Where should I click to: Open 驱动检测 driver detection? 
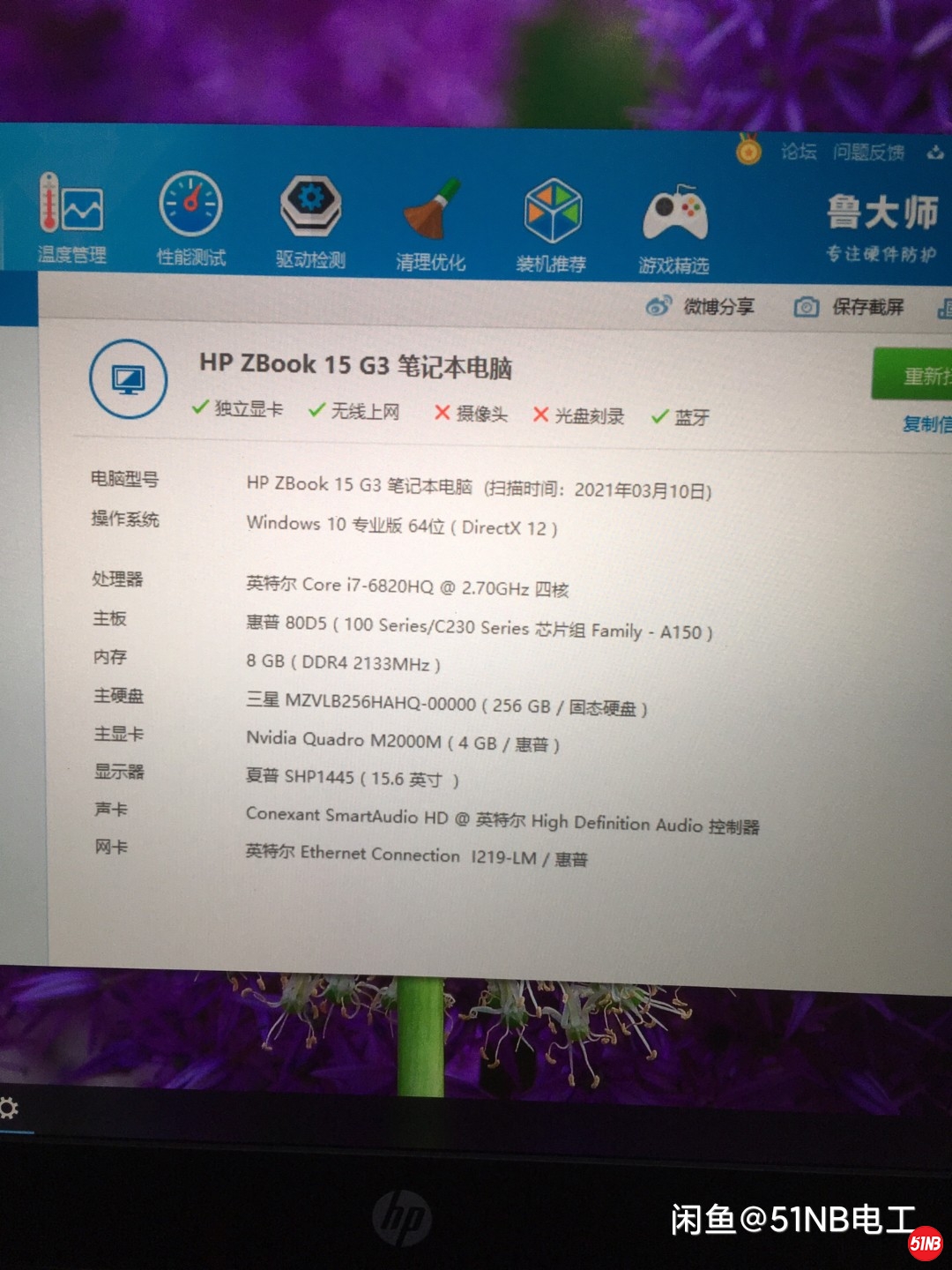coord(310,220)
